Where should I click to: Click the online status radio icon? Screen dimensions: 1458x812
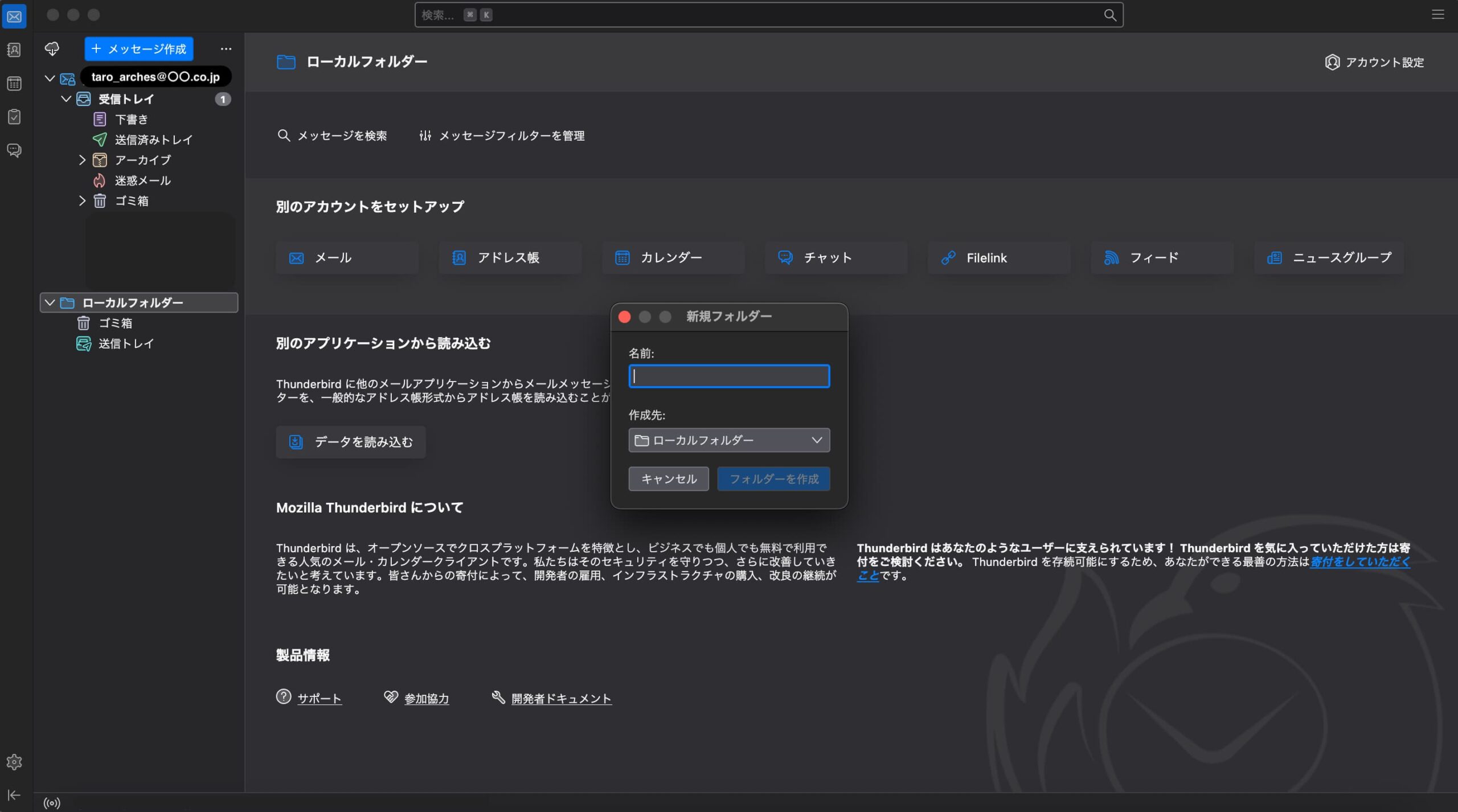click(52, 803)
